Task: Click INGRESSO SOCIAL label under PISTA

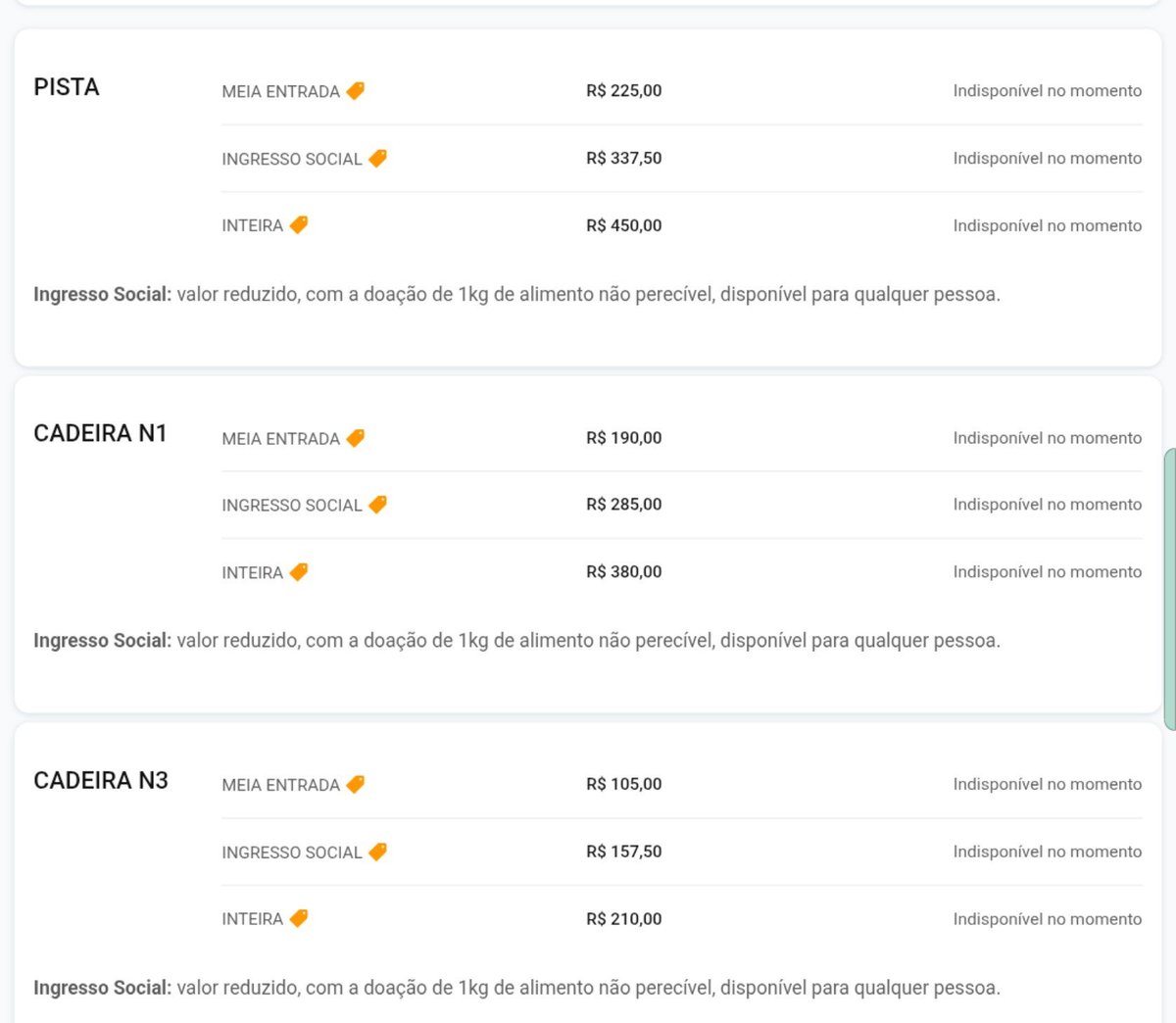Action: (292, 159)
